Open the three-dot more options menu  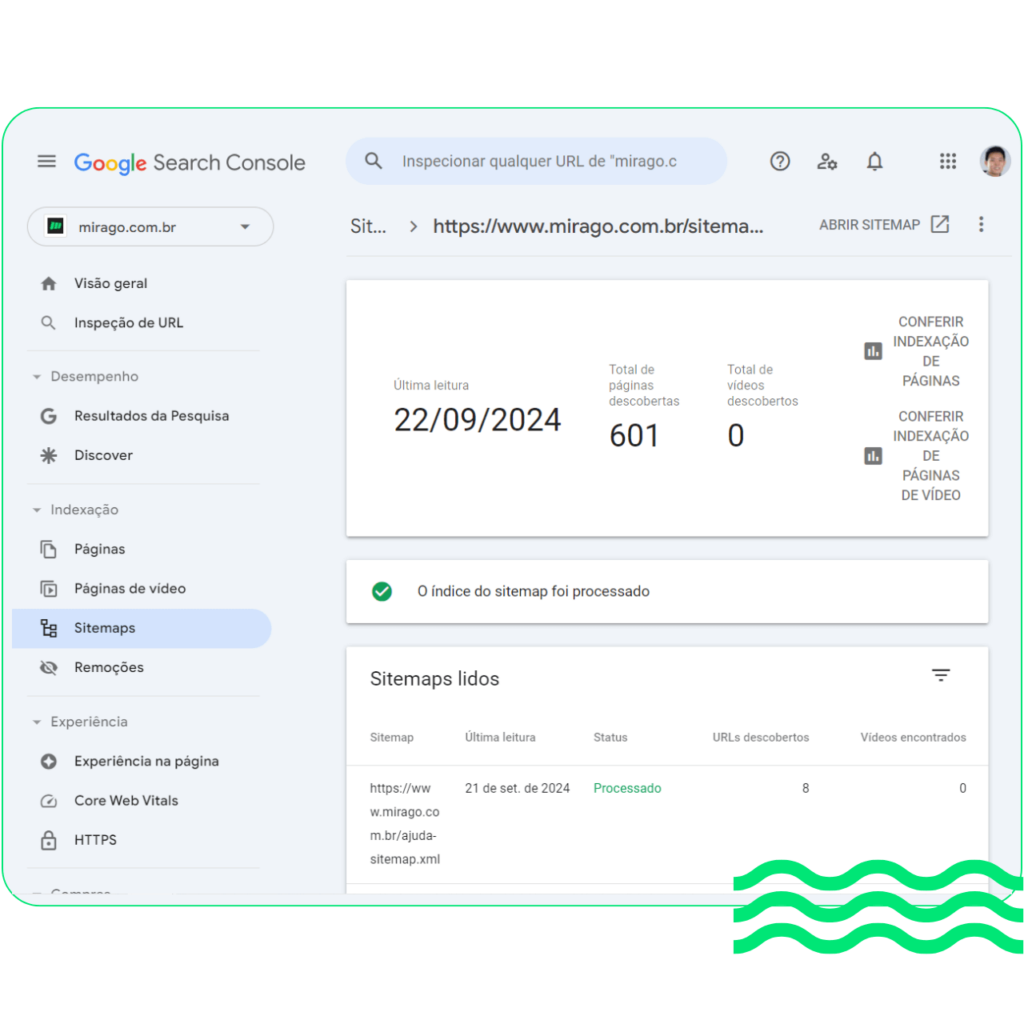pyautogui.click(x=981, y=225)
